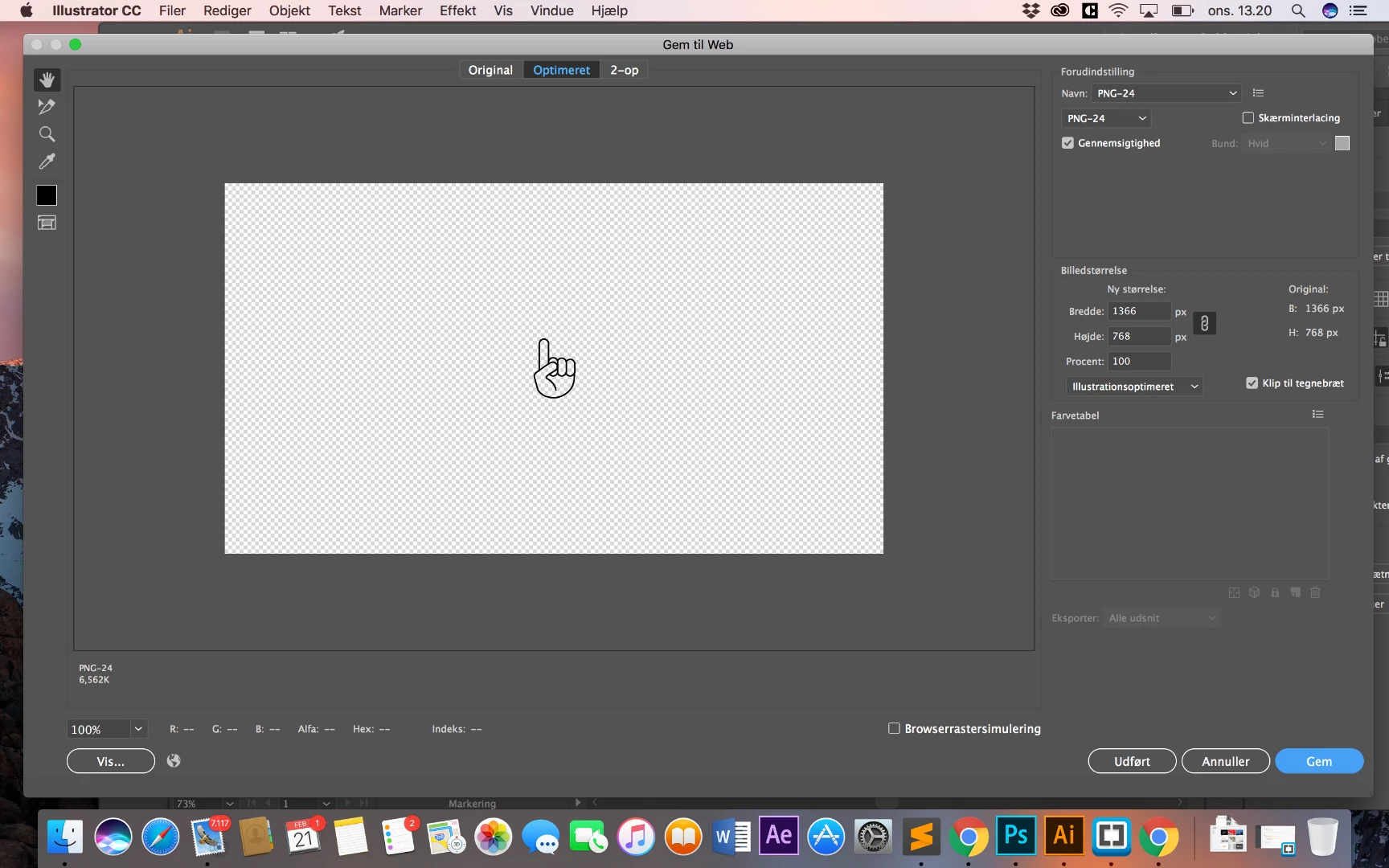Toggle constrain proportions link icon
This screenshot has width=1389, height=868.
pyautogui.click(x=1204, y=323)
